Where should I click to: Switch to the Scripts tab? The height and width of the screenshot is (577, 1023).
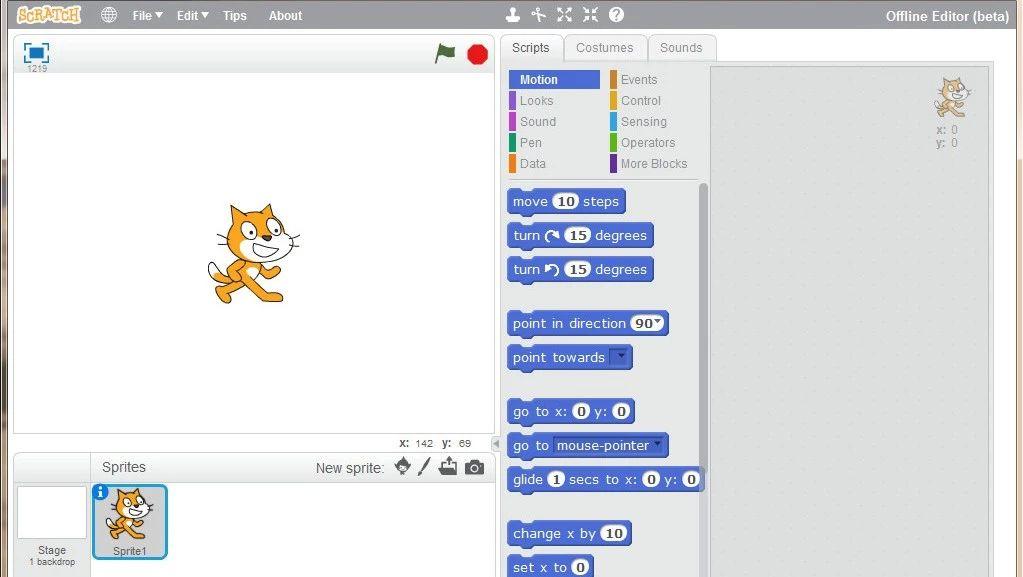click(x=530, y=48)
